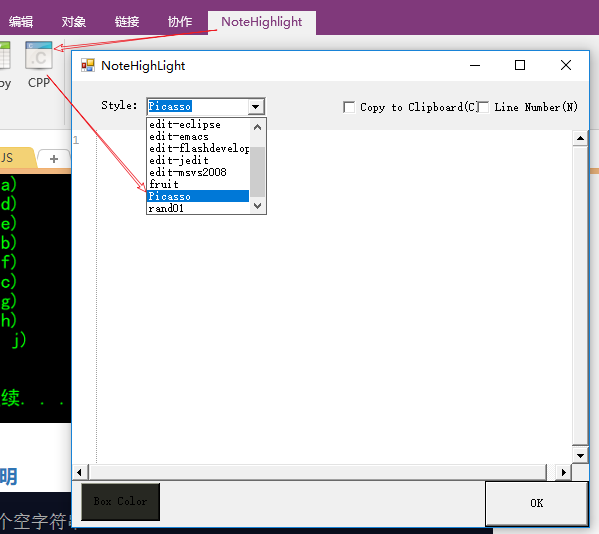Choose edit-flashdevelop style from the list
Viewport: 599px width, 534px height.
(x=198, y=148)
